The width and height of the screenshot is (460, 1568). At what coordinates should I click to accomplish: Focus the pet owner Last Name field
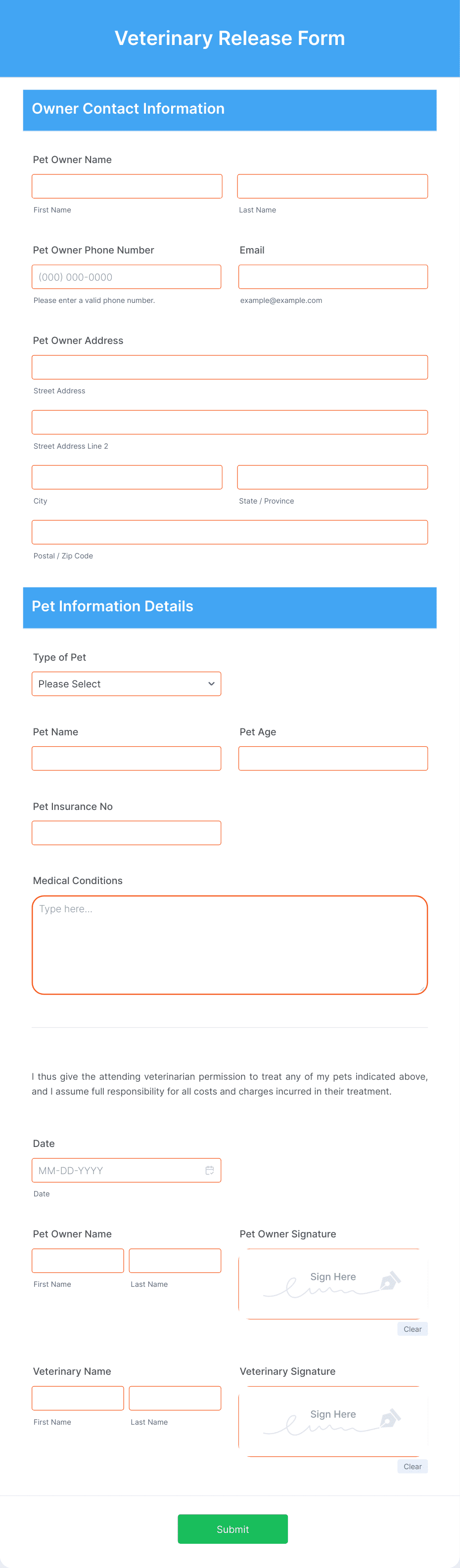pos(333,186)
